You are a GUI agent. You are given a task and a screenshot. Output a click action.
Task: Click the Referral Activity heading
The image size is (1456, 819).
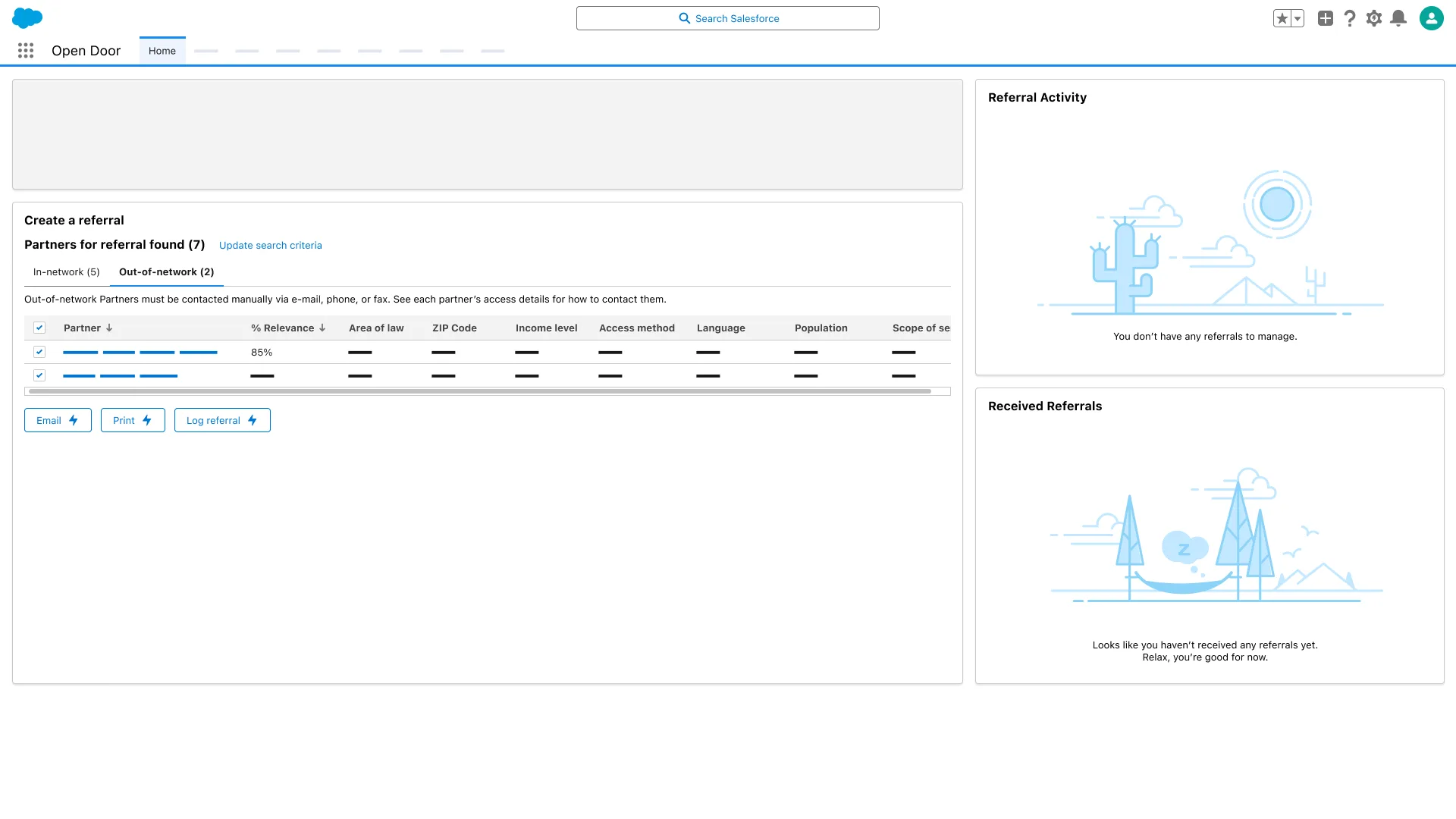(x=1037, y=97)
